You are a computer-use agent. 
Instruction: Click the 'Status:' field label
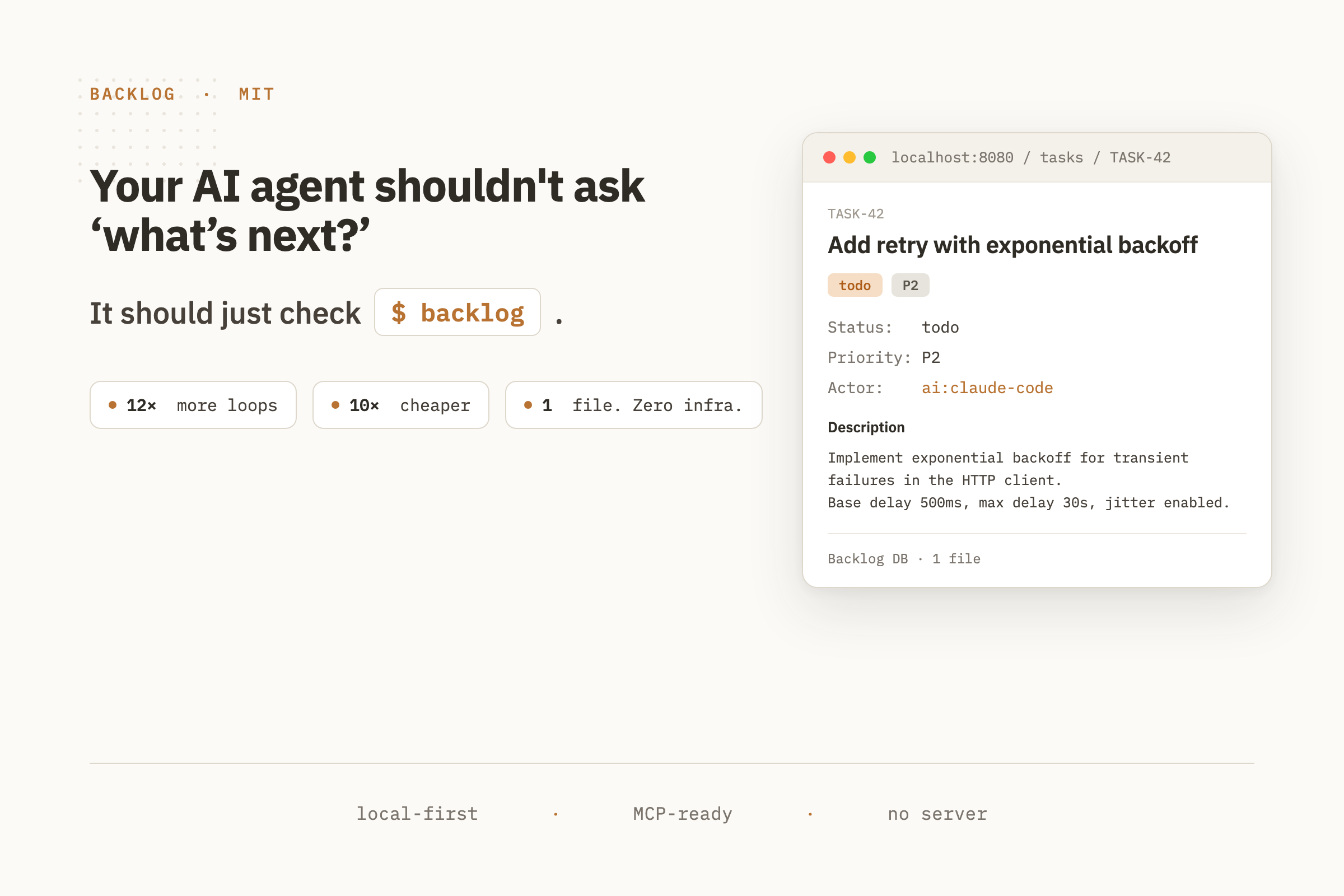click(860, 328)
